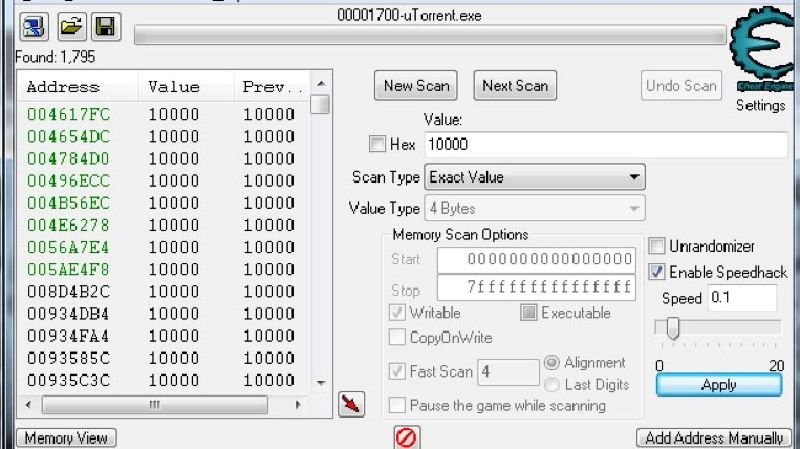Toggle the Unrandomizer checkbox

pyautogui.click(x=657, y=246)
